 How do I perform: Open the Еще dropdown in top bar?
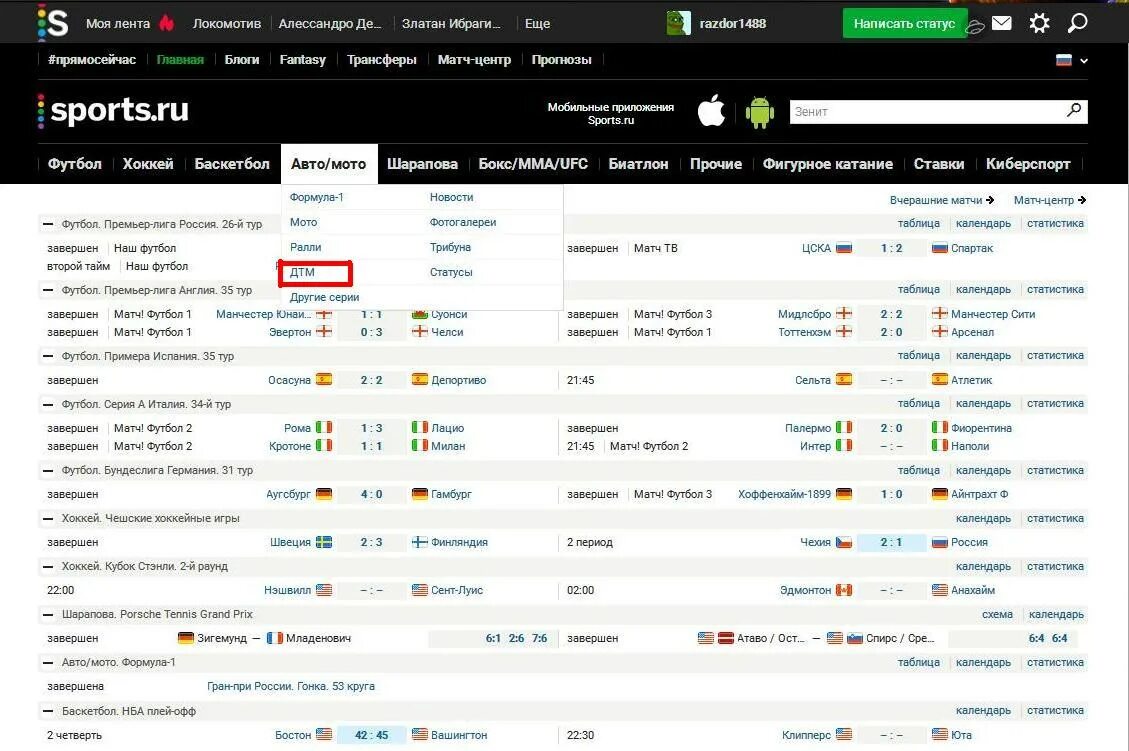click(537, 24)
